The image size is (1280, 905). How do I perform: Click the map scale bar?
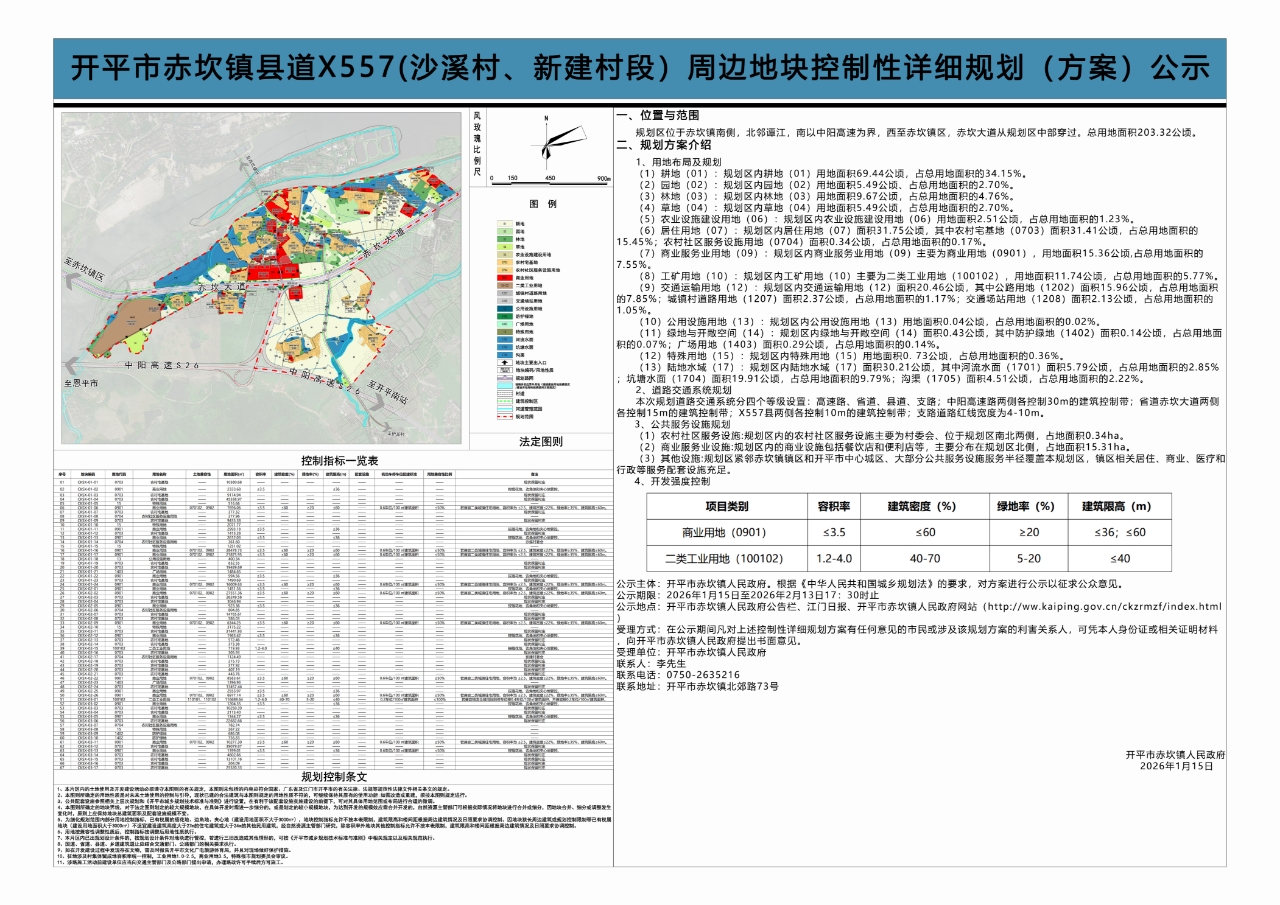pyautogui.click(x=550, y=183)
